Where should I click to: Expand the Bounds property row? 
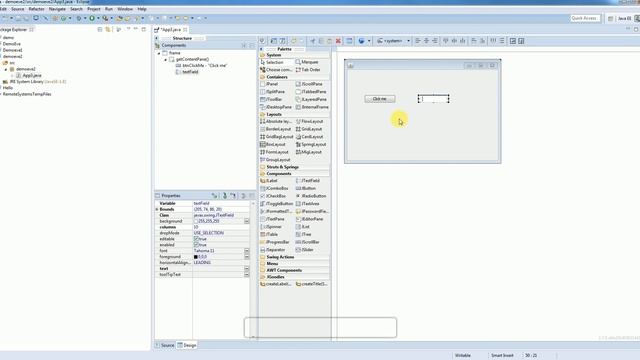[157, 209]
